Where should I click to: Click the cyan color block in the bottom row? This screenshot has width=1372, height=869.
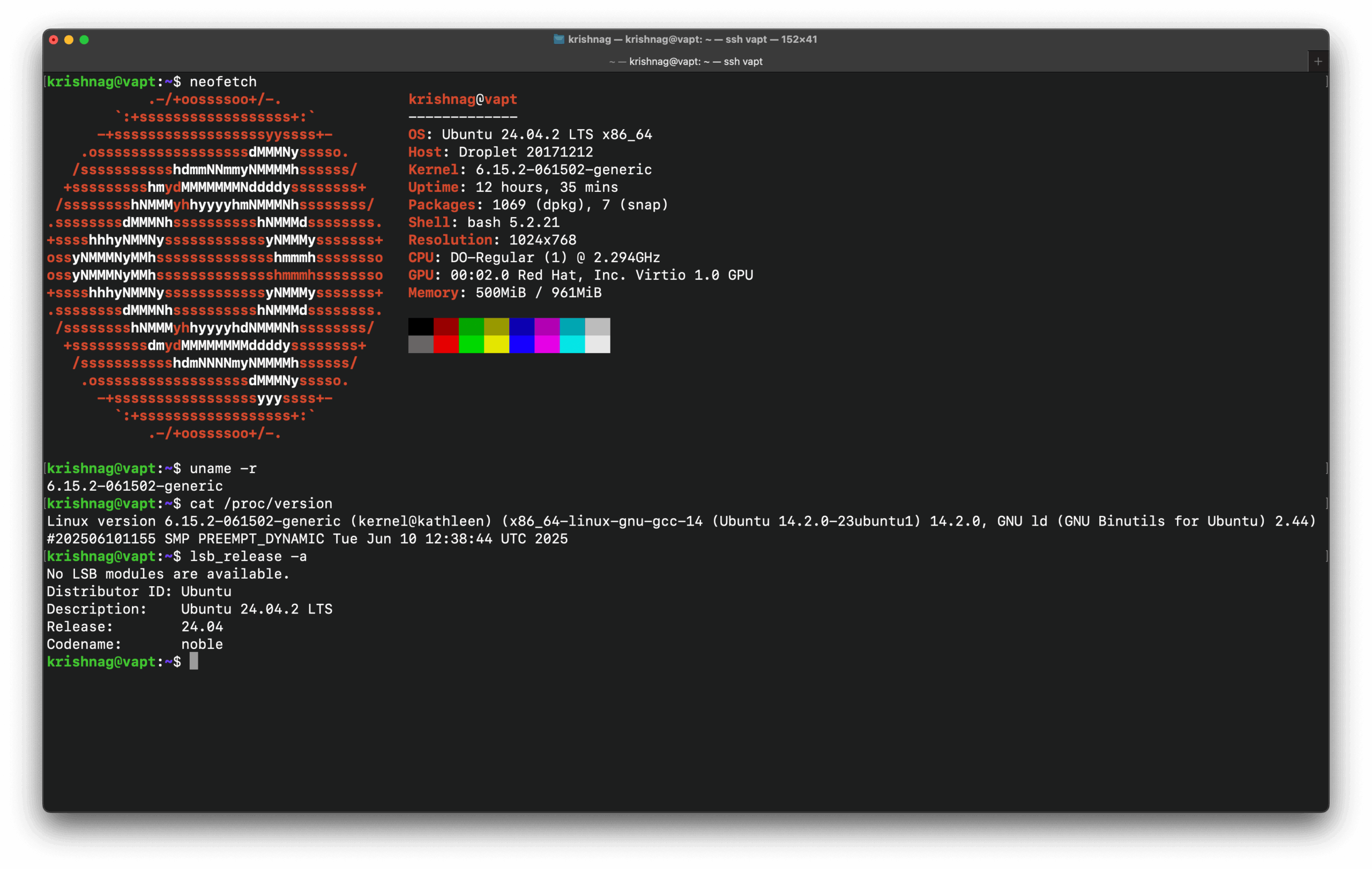(x=572, y=344)
